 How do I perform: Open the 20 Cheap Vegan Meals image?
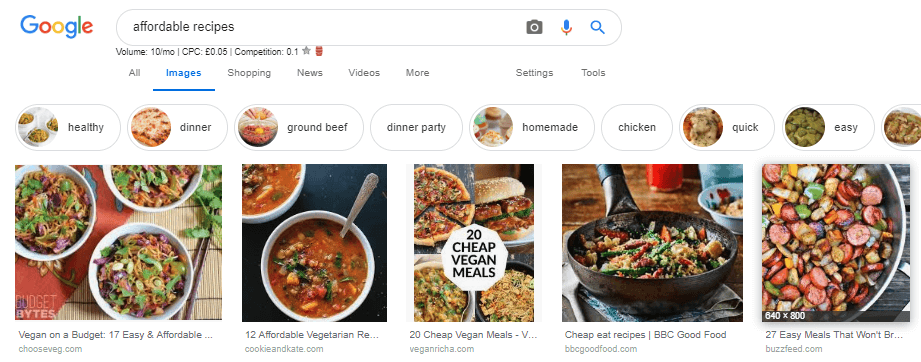click(473, 243)
